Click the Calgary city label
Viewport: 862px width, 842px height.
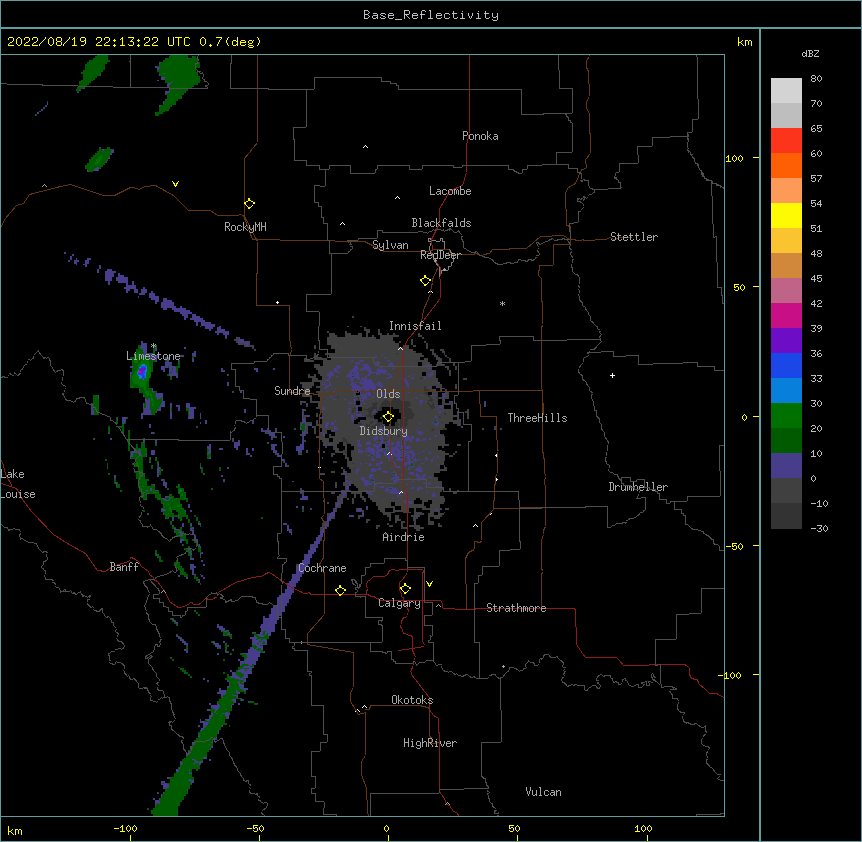tap(399, 603)
